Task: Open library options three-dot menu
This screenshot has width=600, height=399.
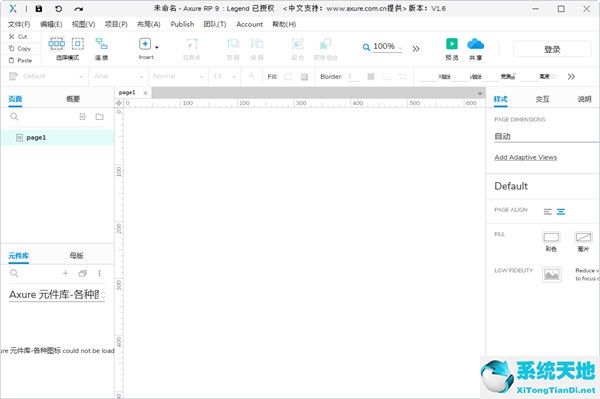Action: click(99, 273)
